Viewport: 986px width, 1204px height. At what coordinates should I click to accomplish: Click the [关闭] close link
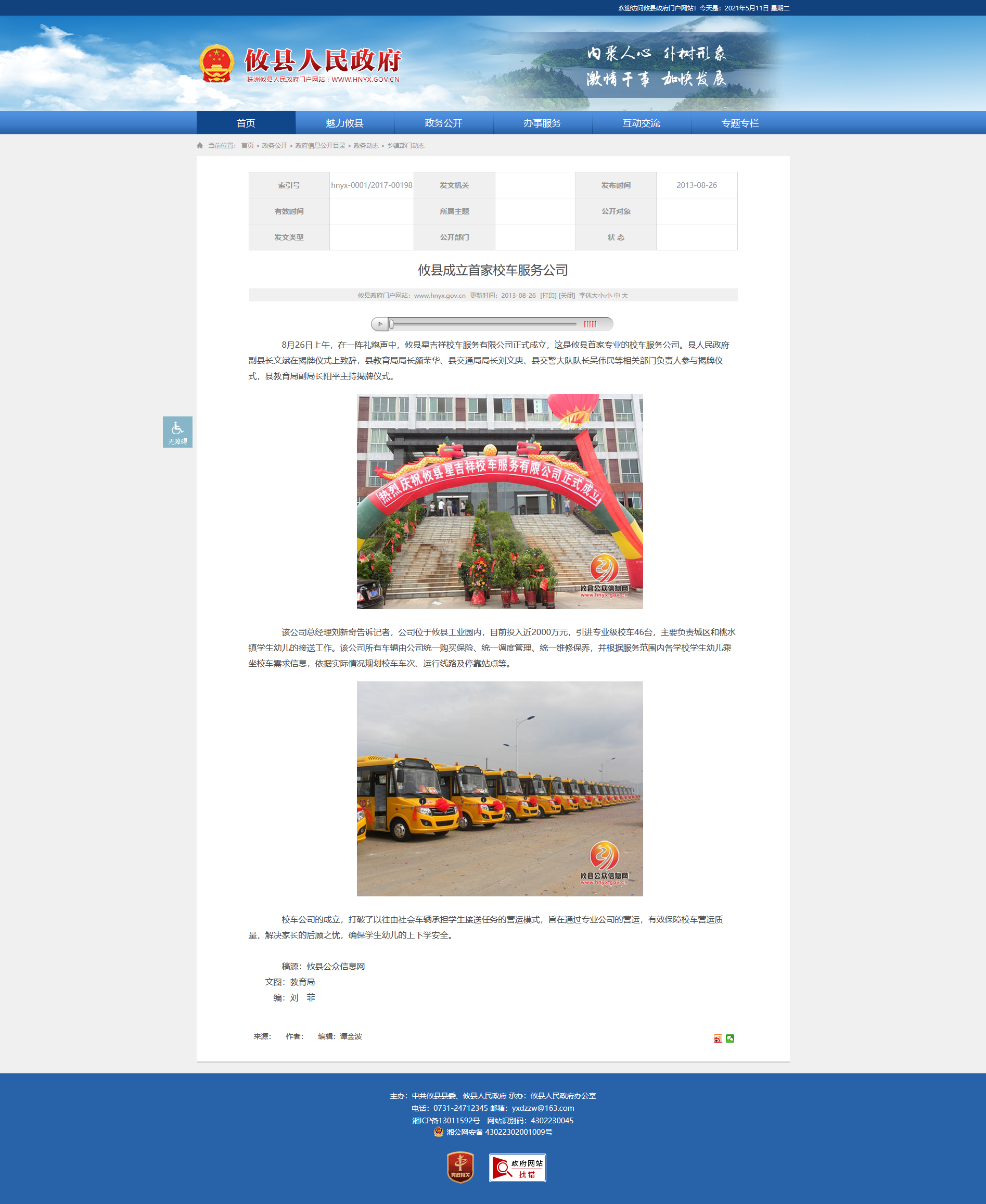point(566,296)
